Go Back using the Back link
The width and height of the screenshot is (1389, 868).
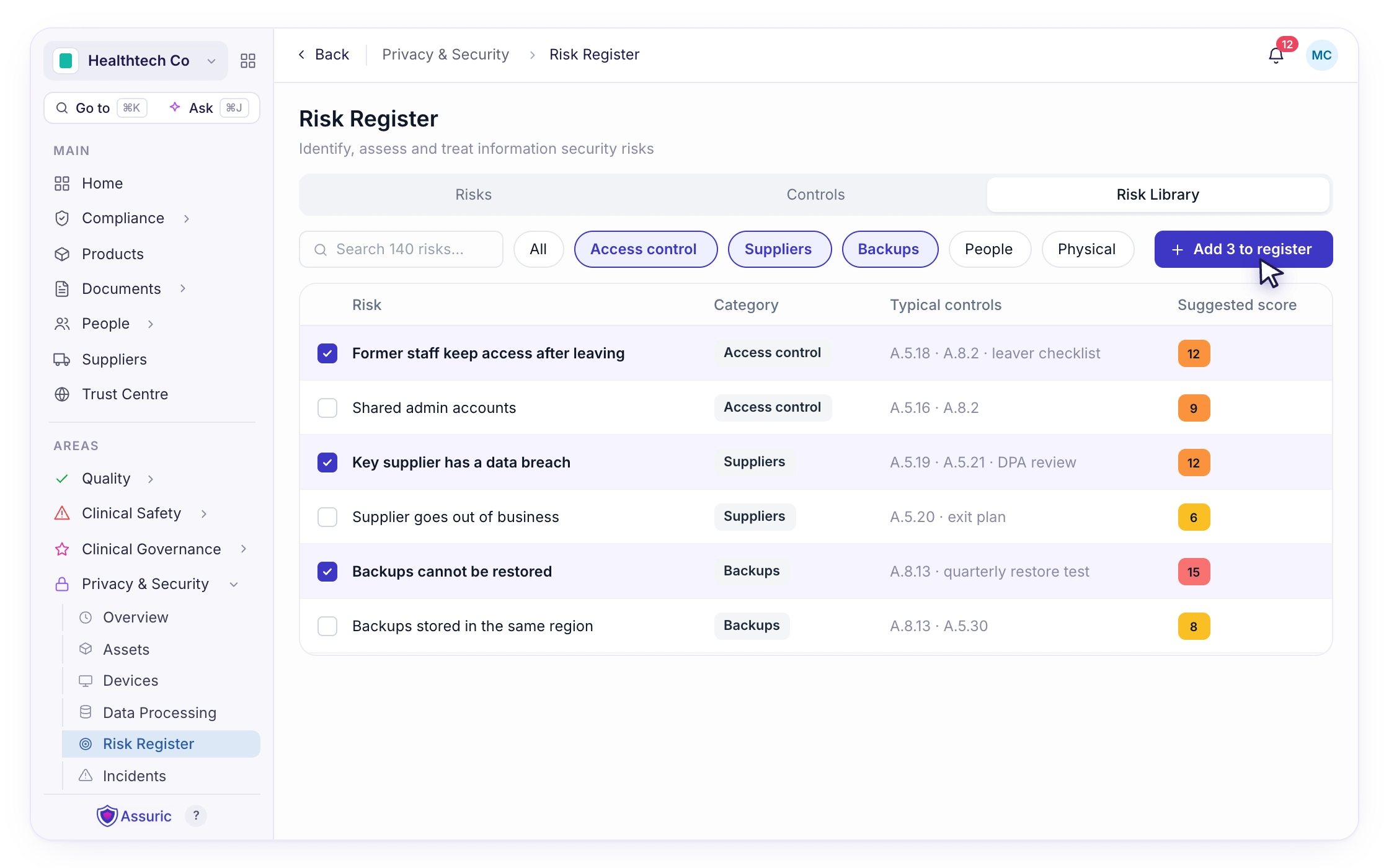click(324, 55)
